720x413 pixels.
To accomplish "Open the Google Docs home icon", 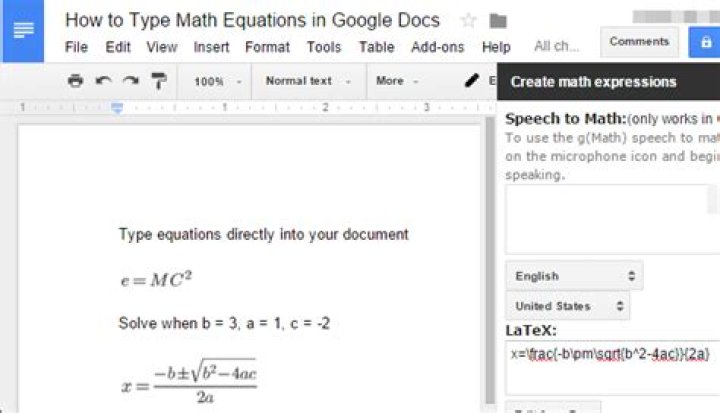I will 23,31.
